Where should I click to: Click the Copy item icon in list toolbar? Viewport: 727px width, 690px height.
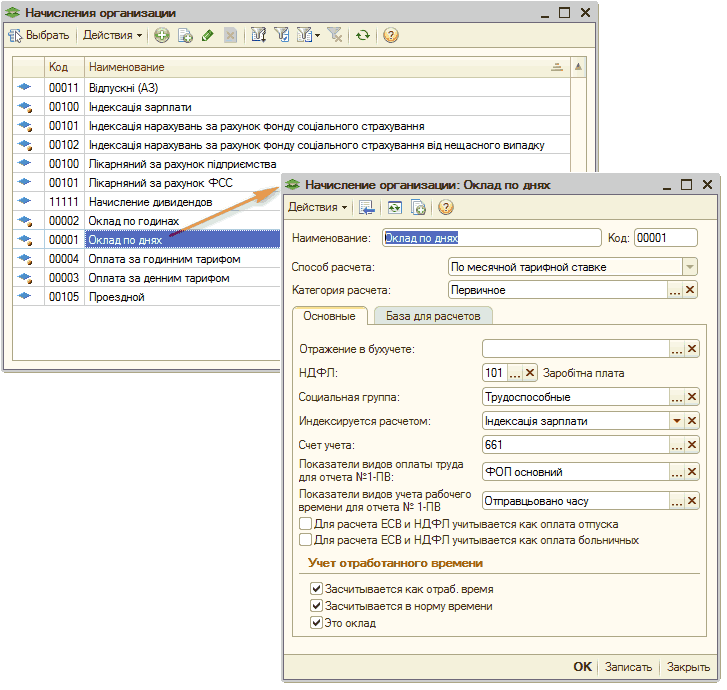pos(185,35)
